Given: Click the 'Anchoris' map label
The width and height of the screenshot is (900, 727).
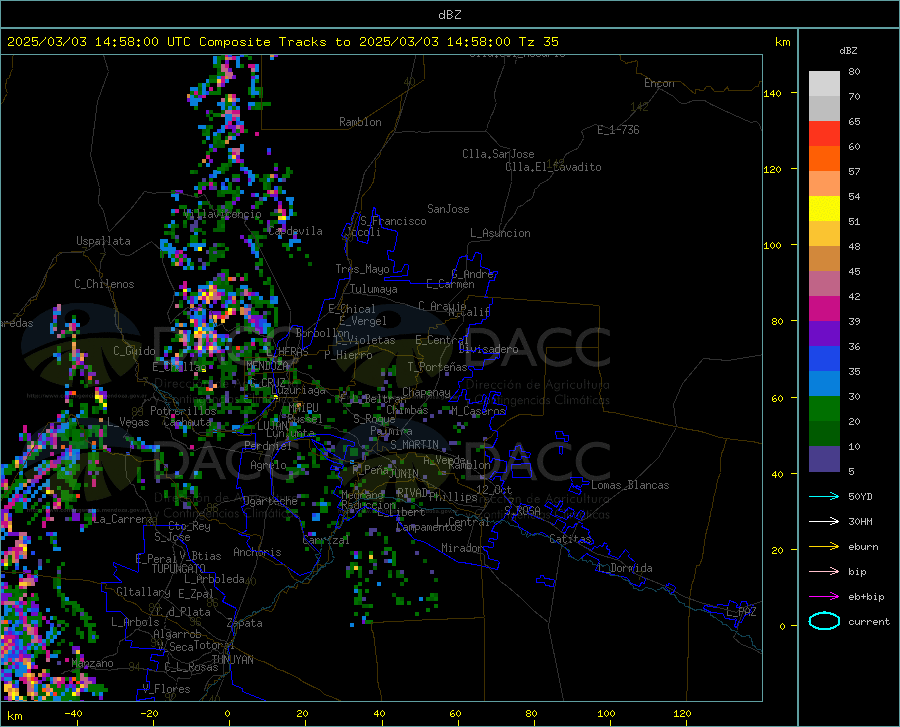Looking at the screenshot, I should (x=257, y=552).
